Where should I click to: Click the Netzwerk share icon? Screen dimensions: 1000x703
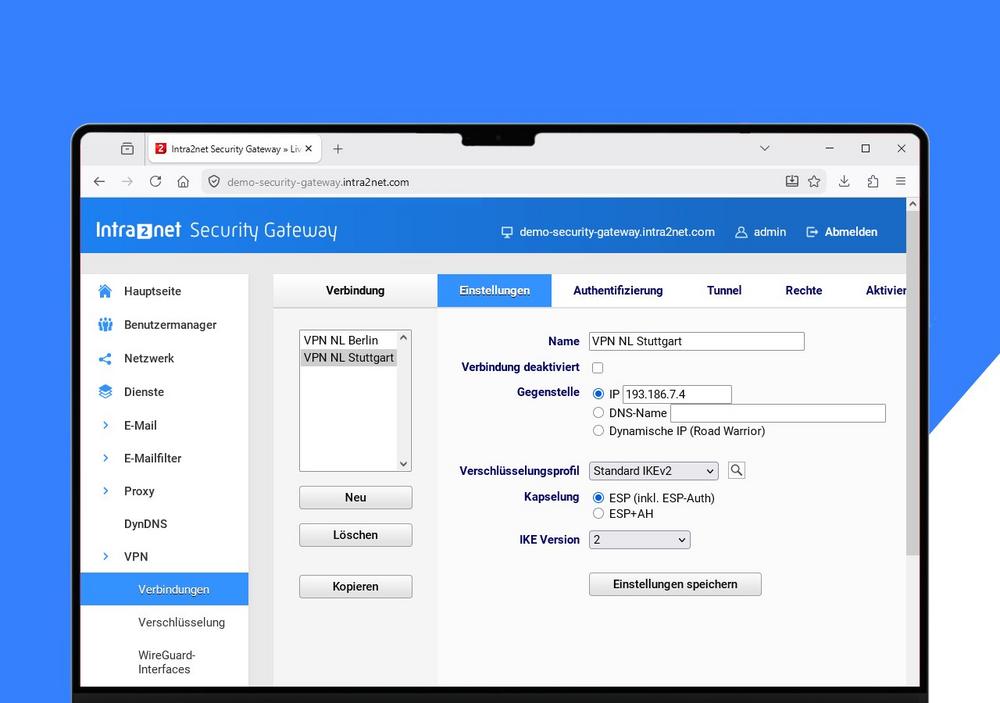pyautogui.click(x=105, y=359)
